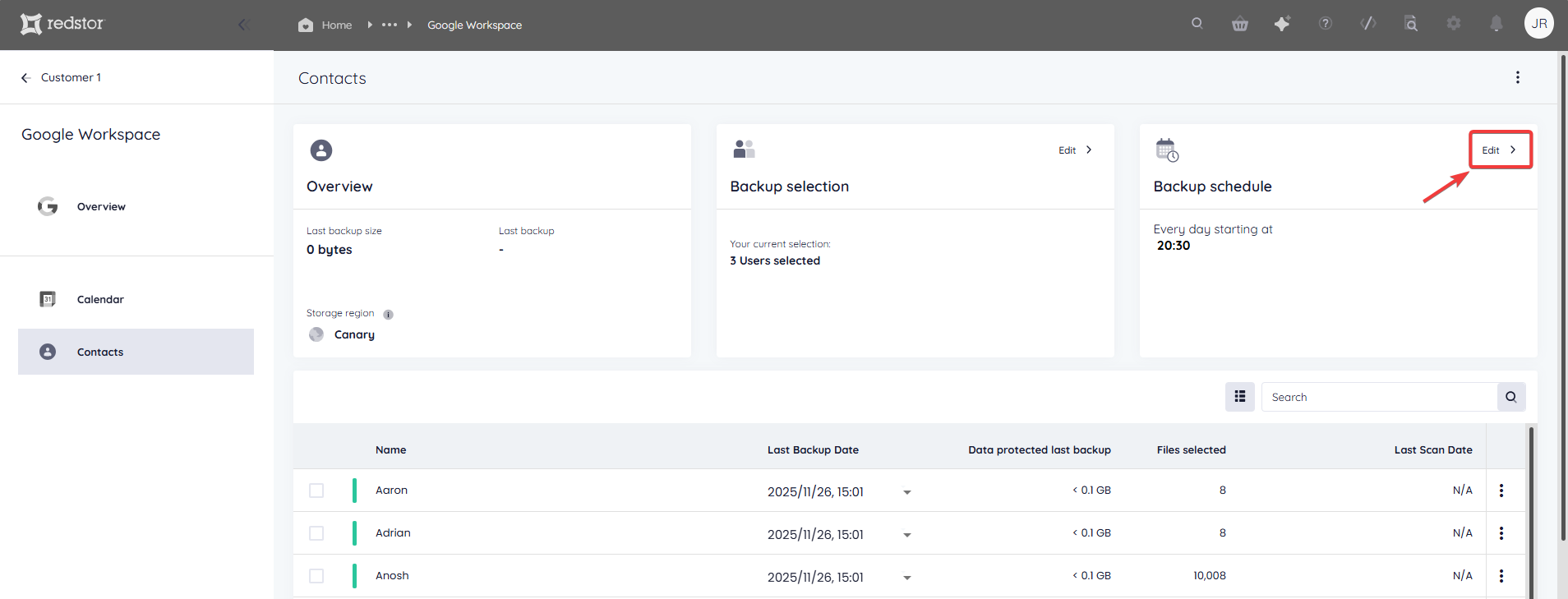Click the search magnifier button in table

(x=1511, y=397)
